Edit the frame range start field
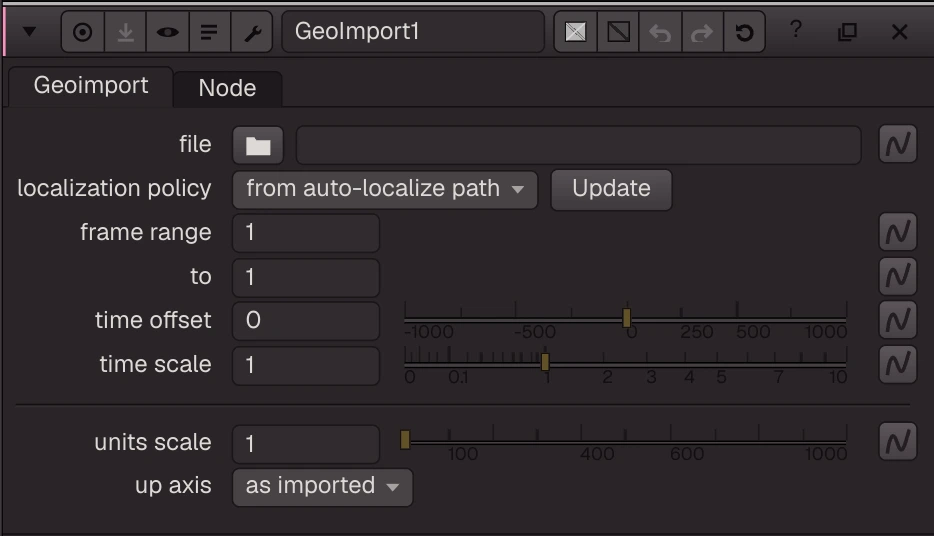Viewport: 934px width, 536px height. click(x=306, y=233)
